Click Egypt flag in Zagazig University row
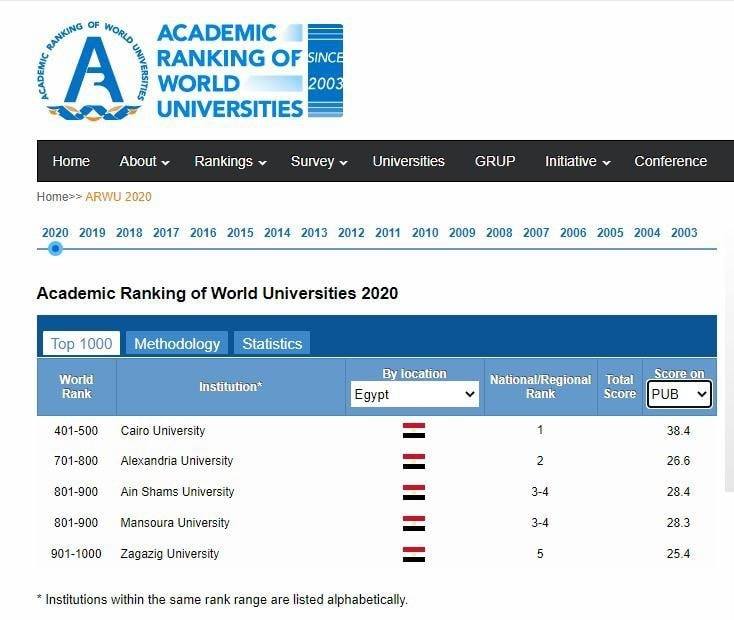The width and height of the screenshot is (734, 620). click(414, 554)
